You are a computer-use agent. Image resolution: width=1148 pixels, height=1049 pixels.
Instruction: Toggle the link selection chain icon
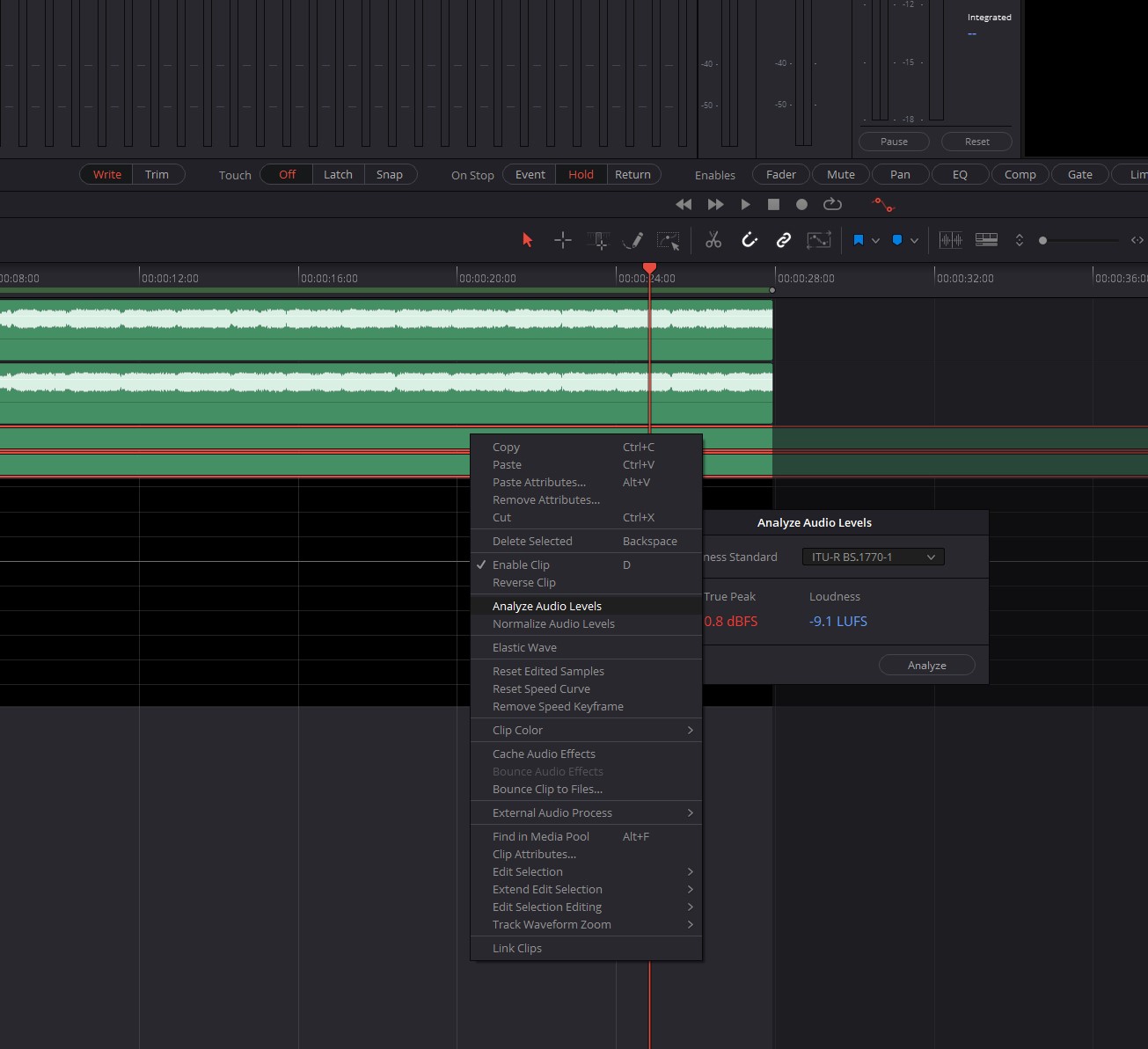pyautogui.click(x=783, y=240)
